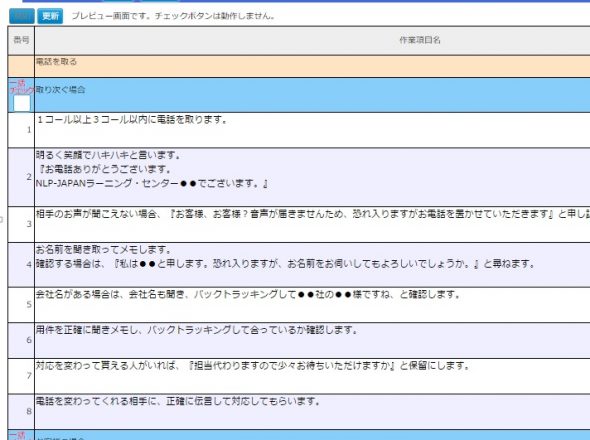
Task: Click row number 3 cell
Action: point(21,224)
